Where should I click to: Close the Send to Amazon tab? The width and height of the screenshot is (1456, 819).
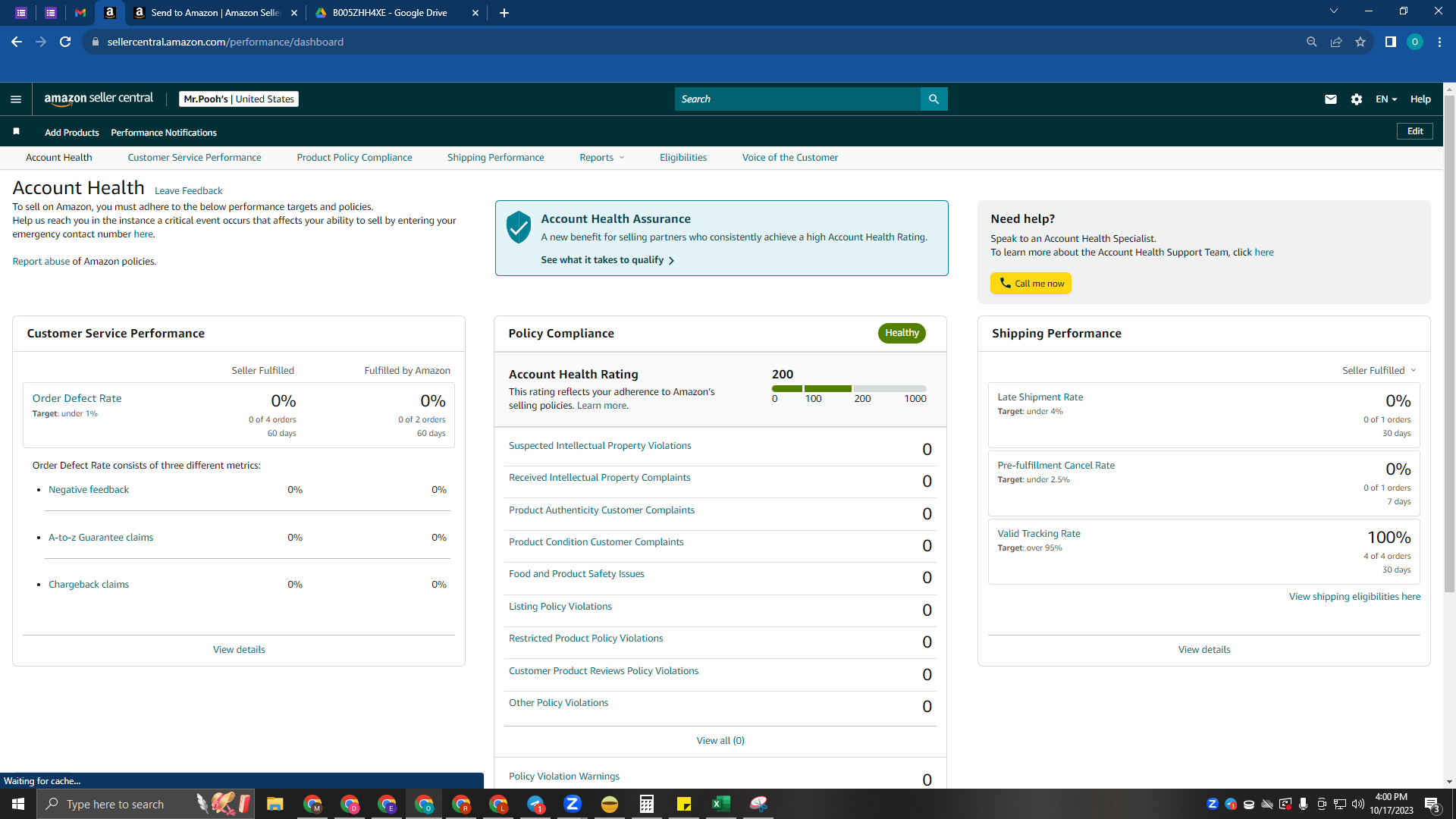294,13
